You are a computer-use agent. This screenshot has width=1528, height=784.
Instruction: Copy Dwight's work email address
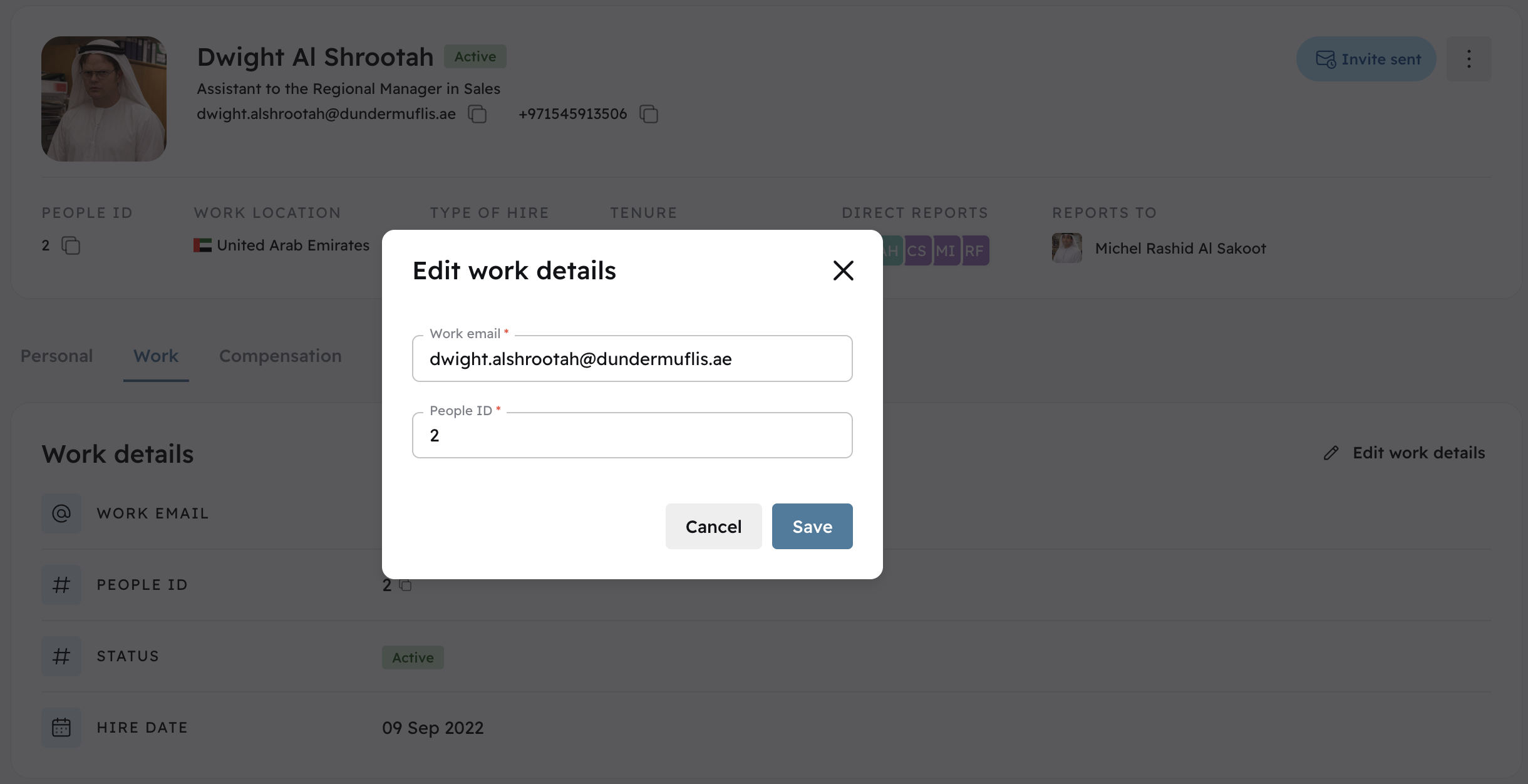(x=477, y=114)
